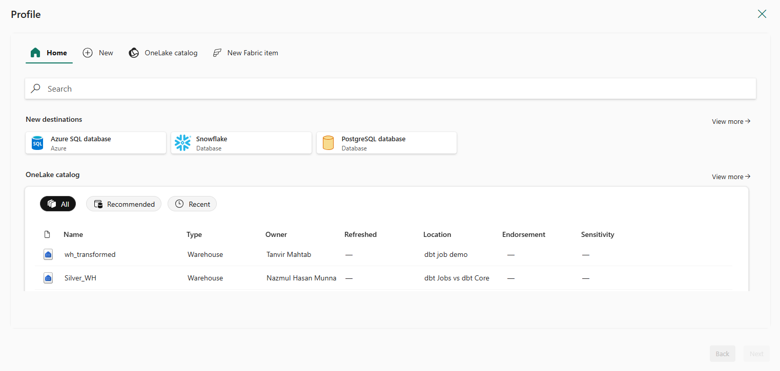Click the Next button

(757, 354)
